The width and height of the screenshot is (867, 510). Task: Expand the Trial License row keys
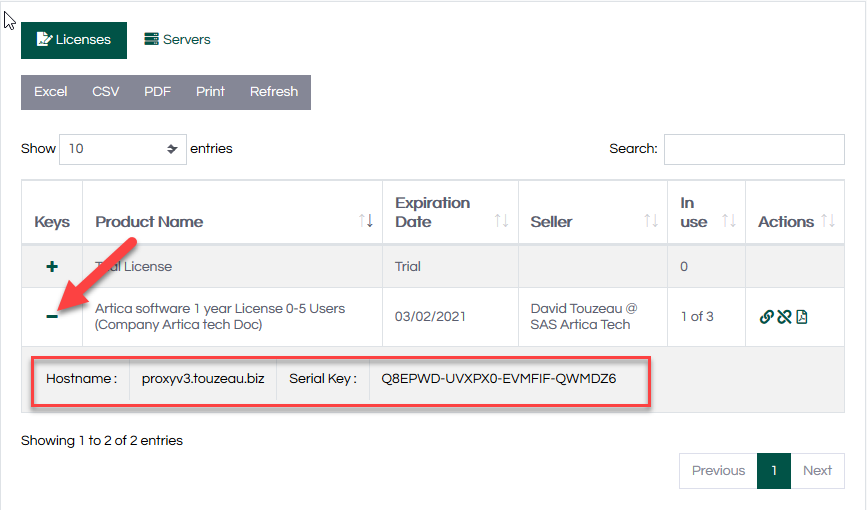[x=52, y=267]
